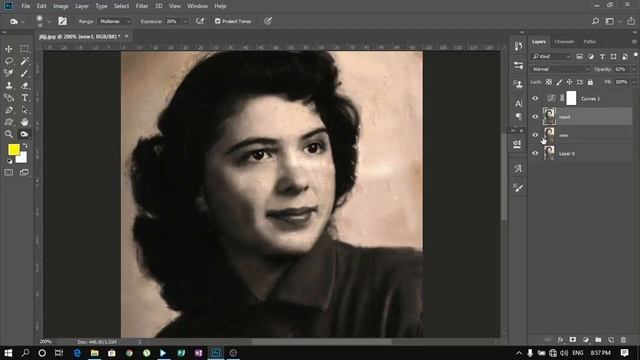The height and width of the screenshot is (360, 640).
Task: Select the Lasso tool
Action: click(9, 61)
